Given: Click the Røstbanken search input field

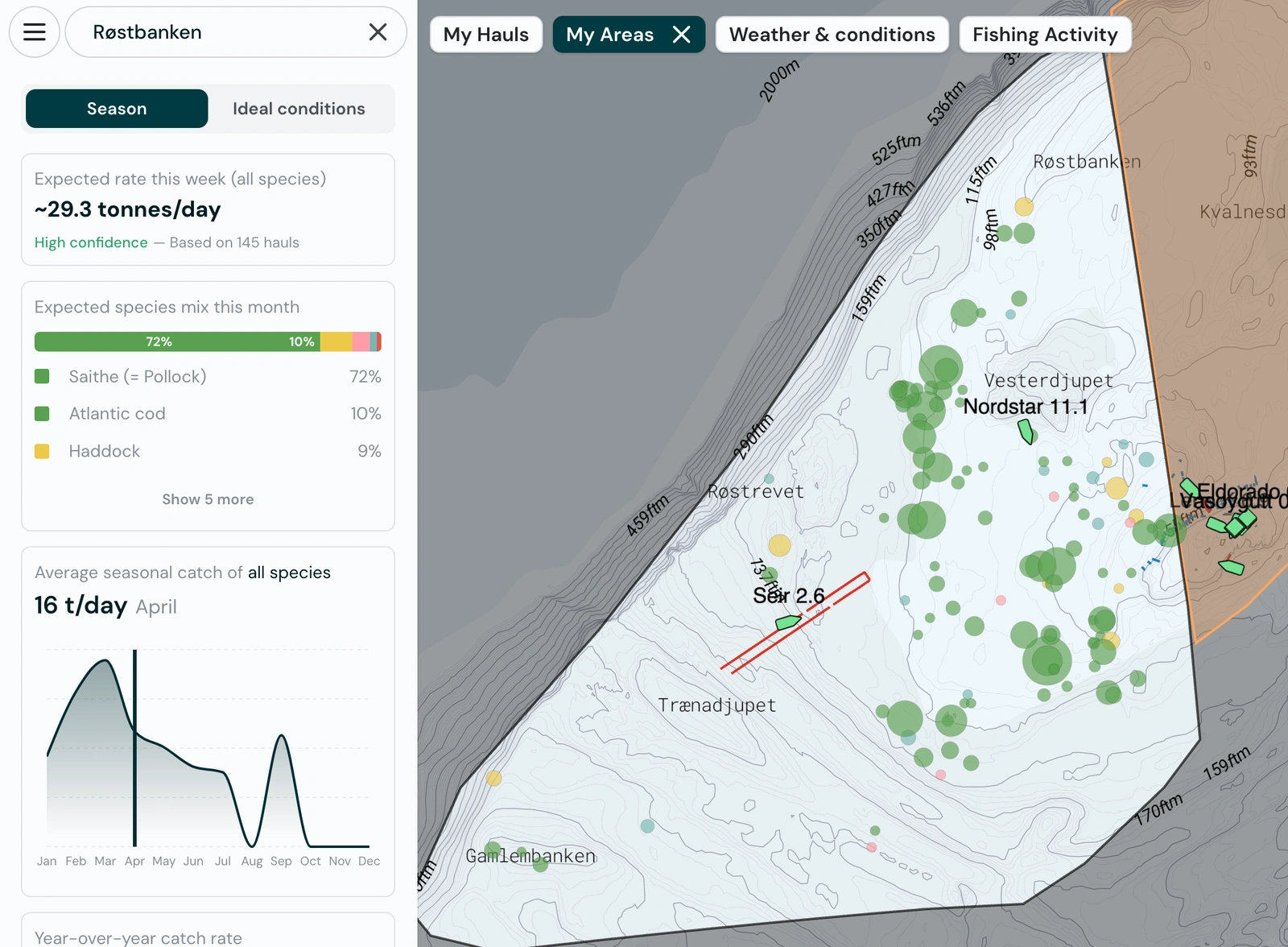Looking at the screenshot, I should (217, 32).
